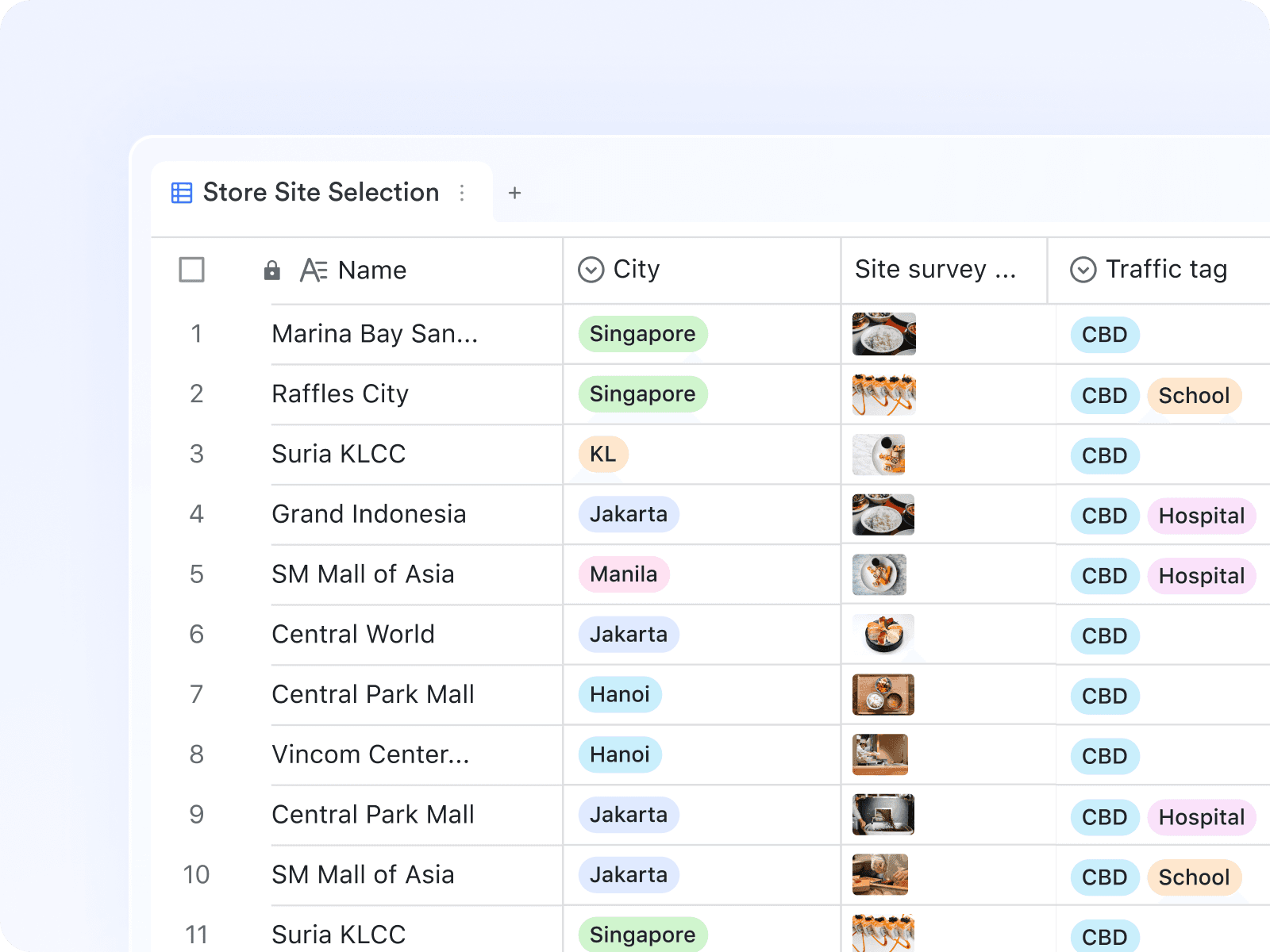This screenshot has height=952, width=1270.
Task: Open the Traffic tag column header
Action: (x=1159, y=270)
